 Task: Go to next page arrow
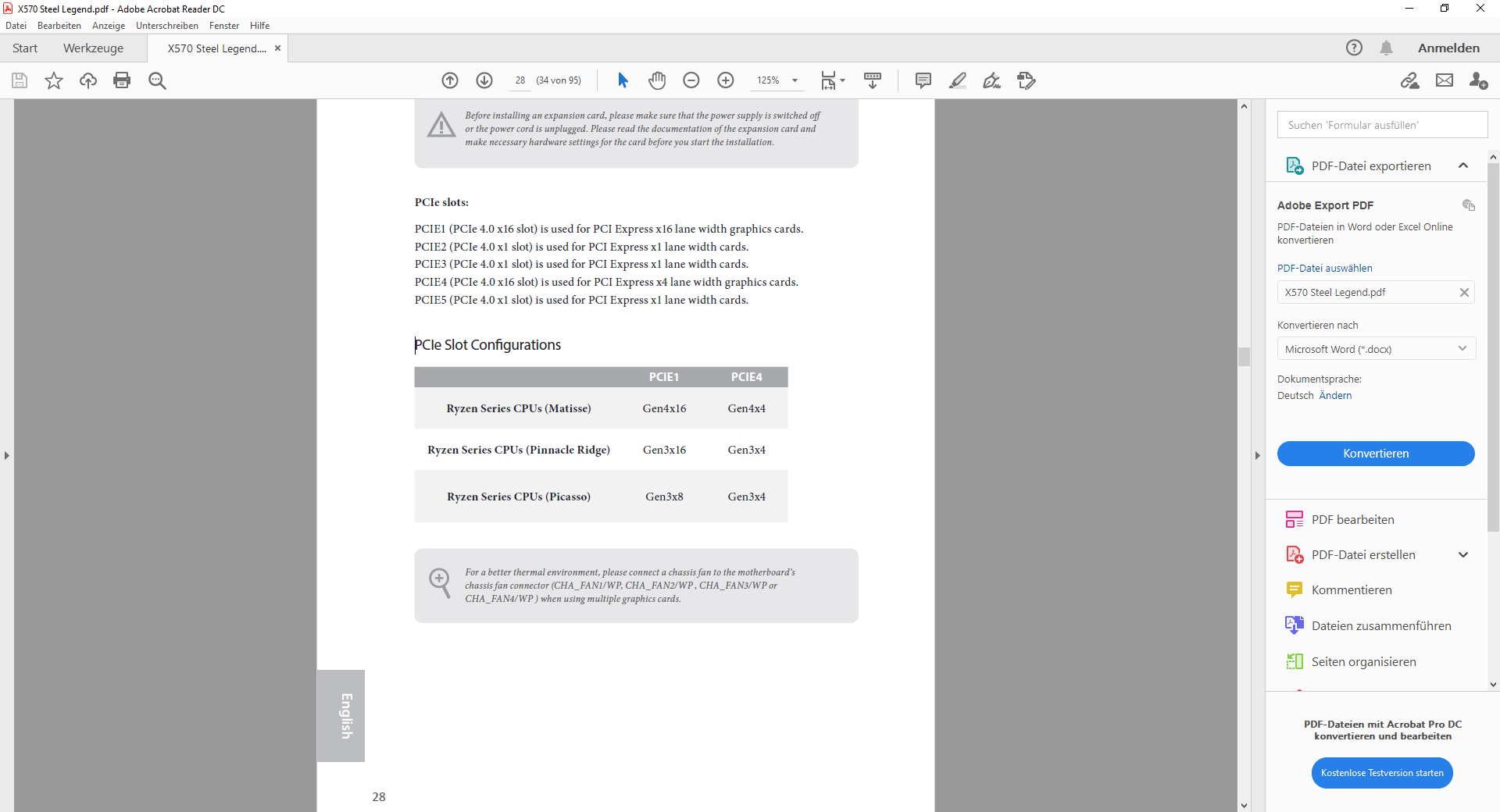tap(484, 80)
